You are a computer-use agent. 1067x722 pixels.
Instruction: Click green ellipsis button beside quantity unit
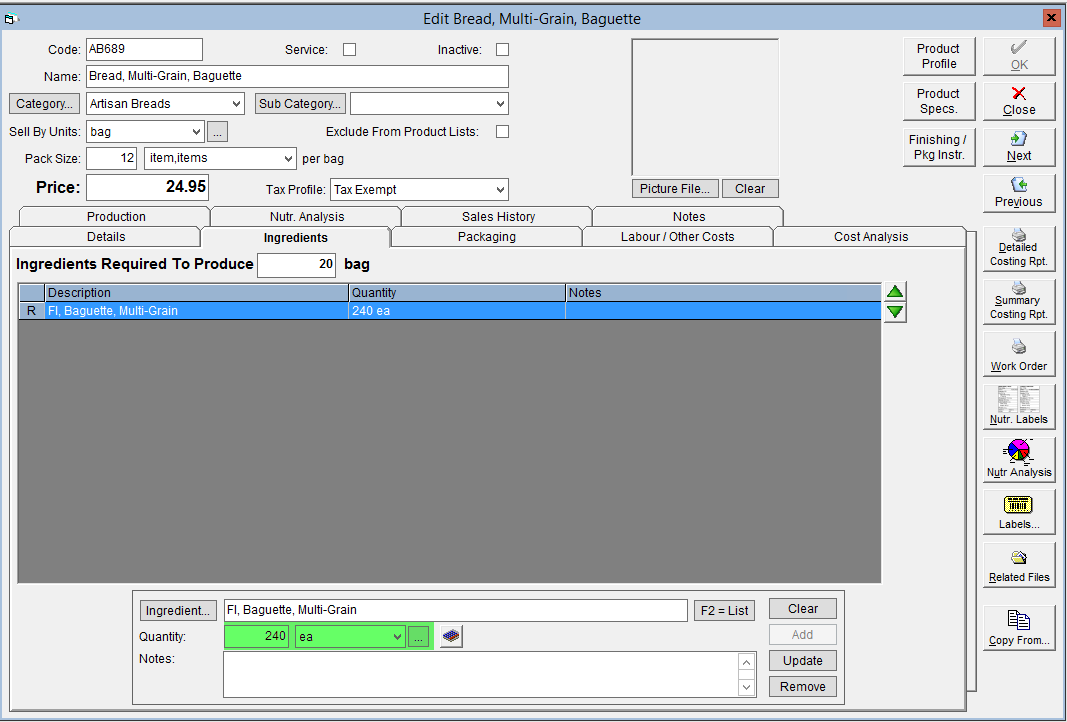point(418,637)
